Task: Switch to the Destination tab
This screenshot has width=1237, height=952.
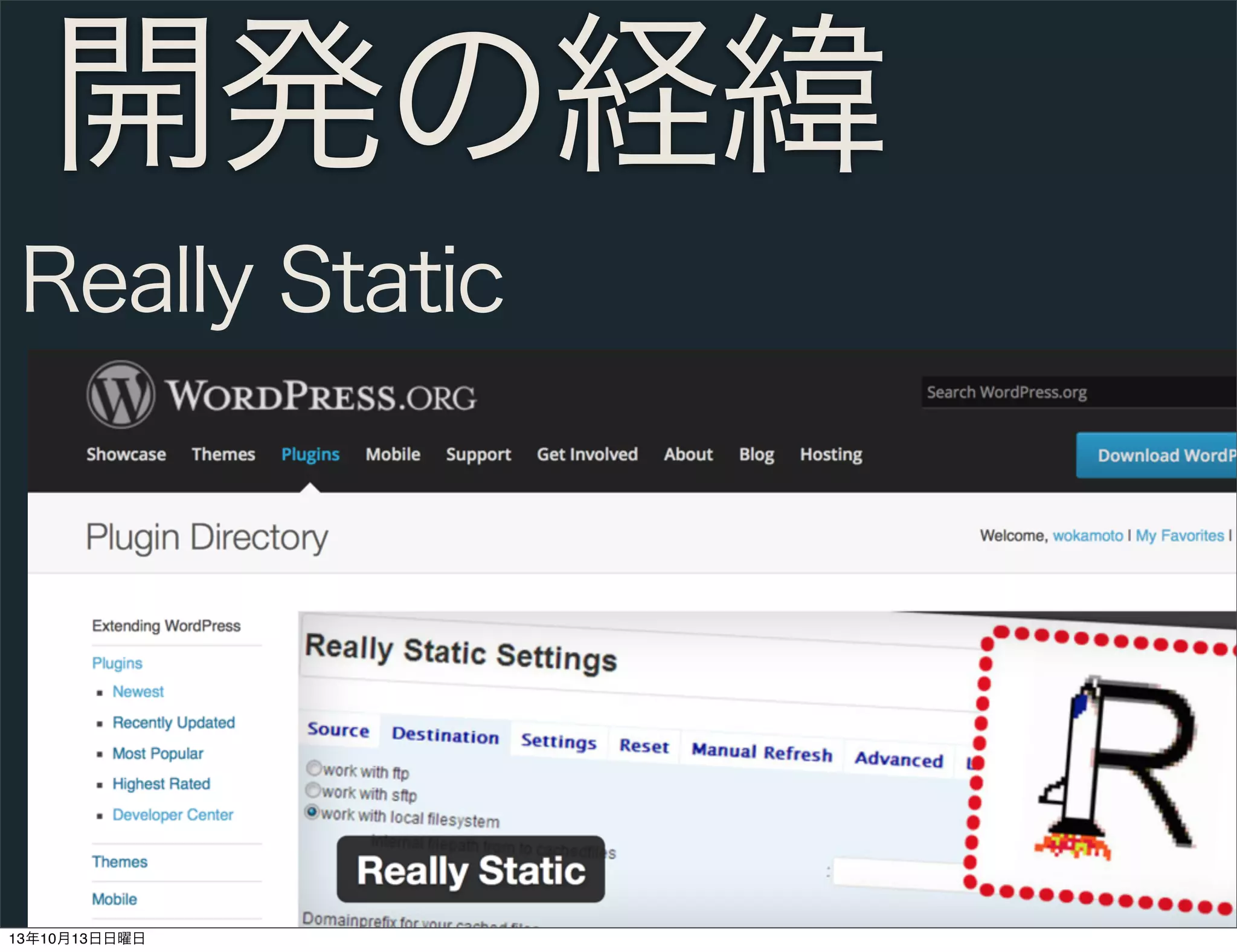Action: click(445, 735)
